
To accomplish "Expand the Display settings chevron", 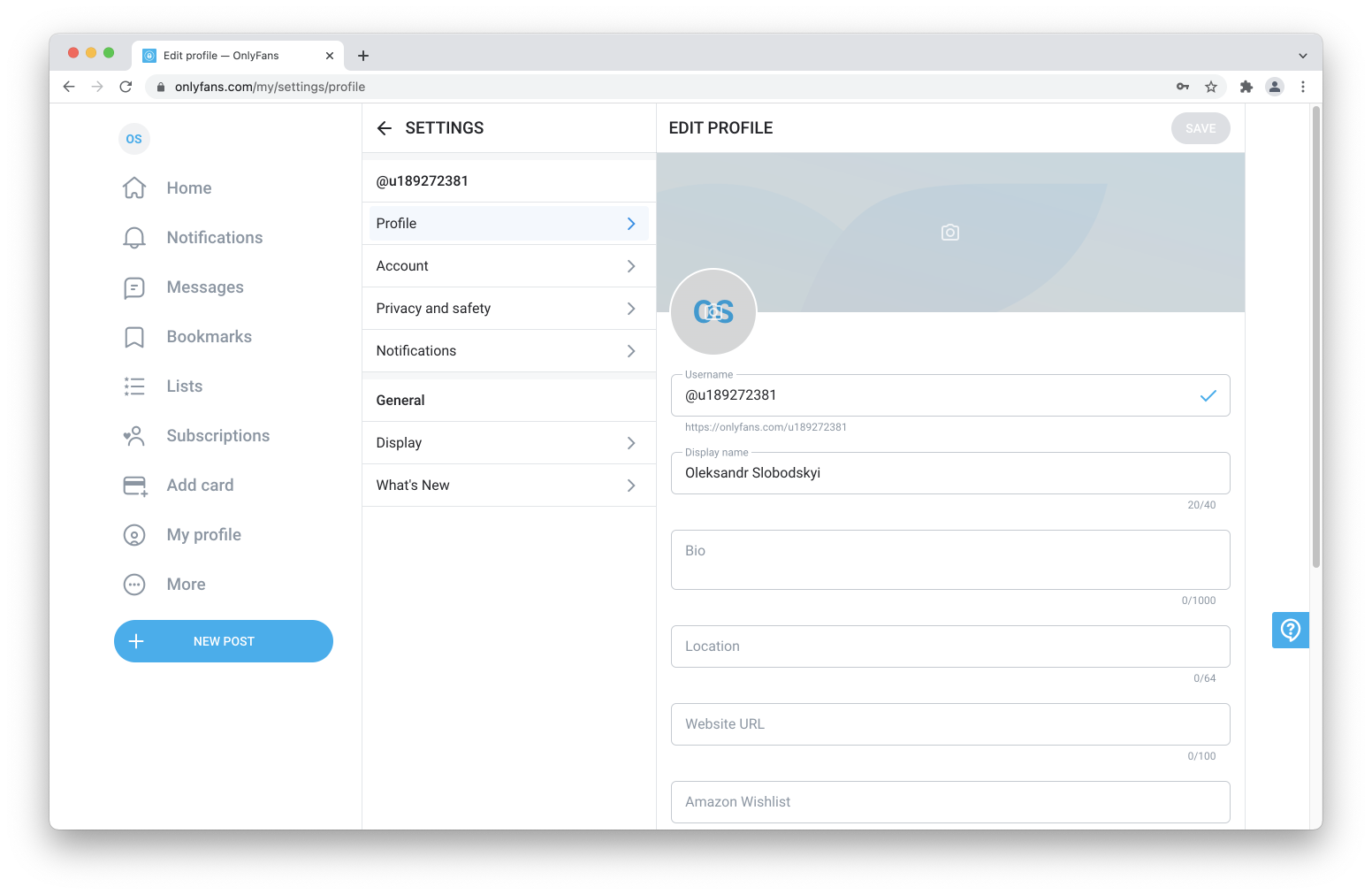I will pos(631,443).
